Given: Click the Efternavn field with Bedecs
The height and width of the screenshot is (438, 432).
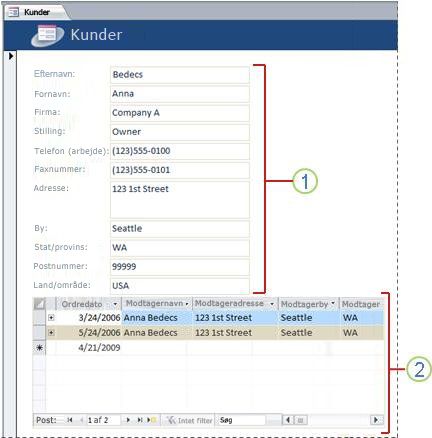Looking at the screenshot, I should (180, 75).
